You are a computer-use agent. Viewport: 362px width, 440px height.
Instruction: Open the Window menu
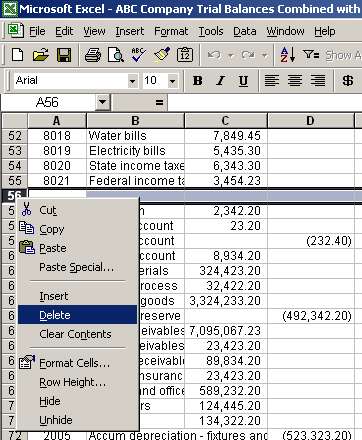coord(285,31)
